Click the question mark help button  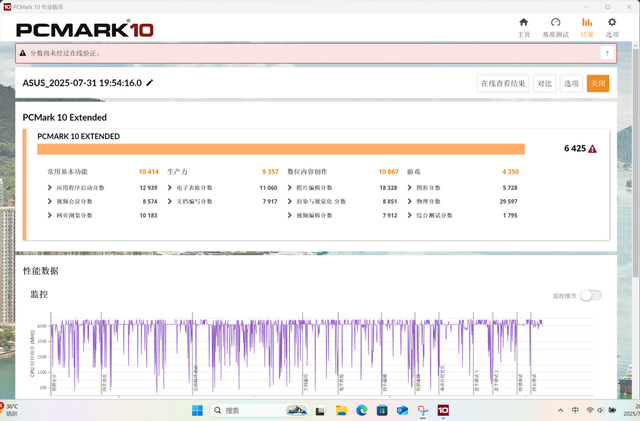[607, 53]
